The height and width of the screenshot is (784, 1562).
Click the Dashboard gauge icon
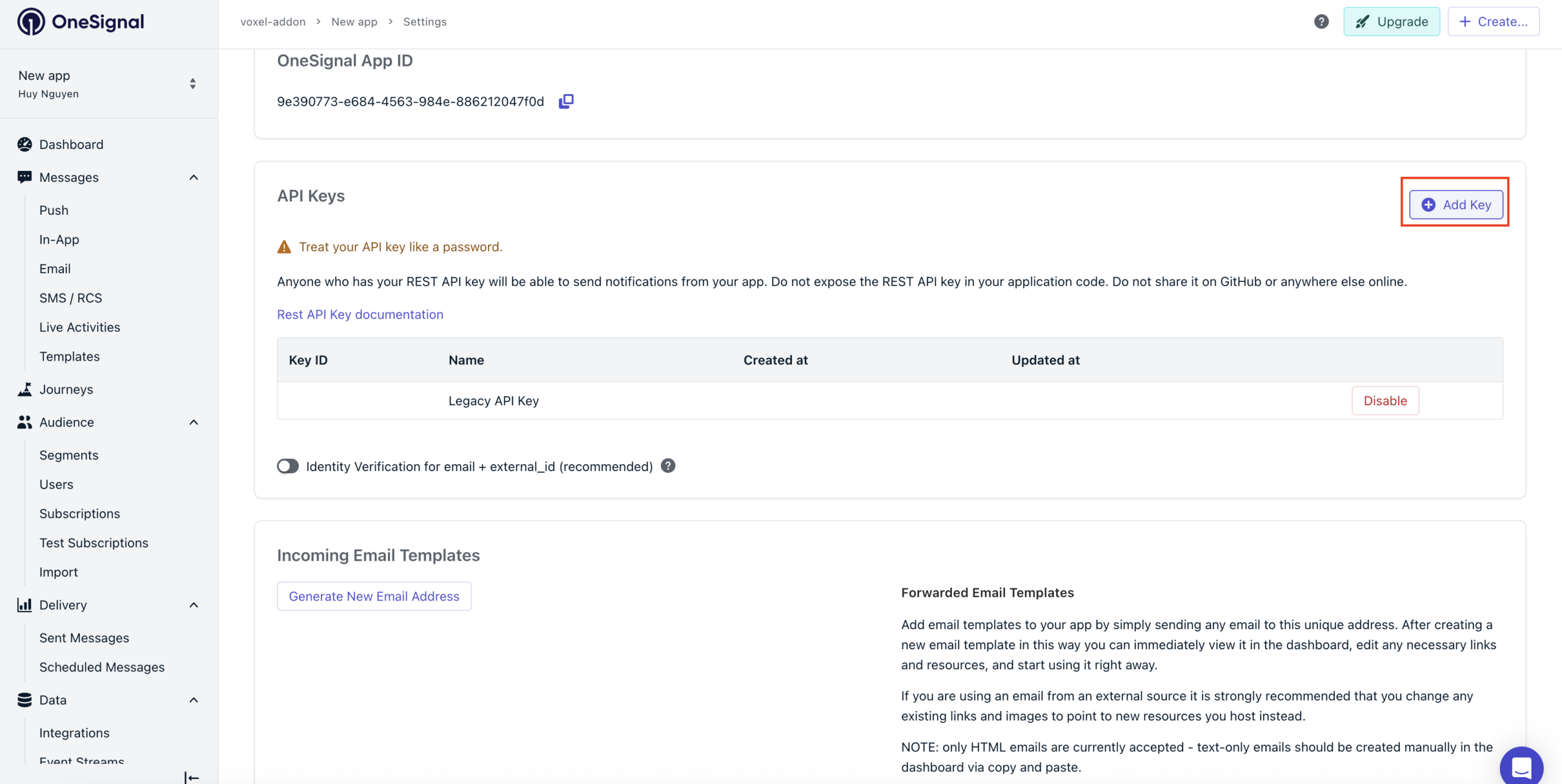click(x=24, y=145)
